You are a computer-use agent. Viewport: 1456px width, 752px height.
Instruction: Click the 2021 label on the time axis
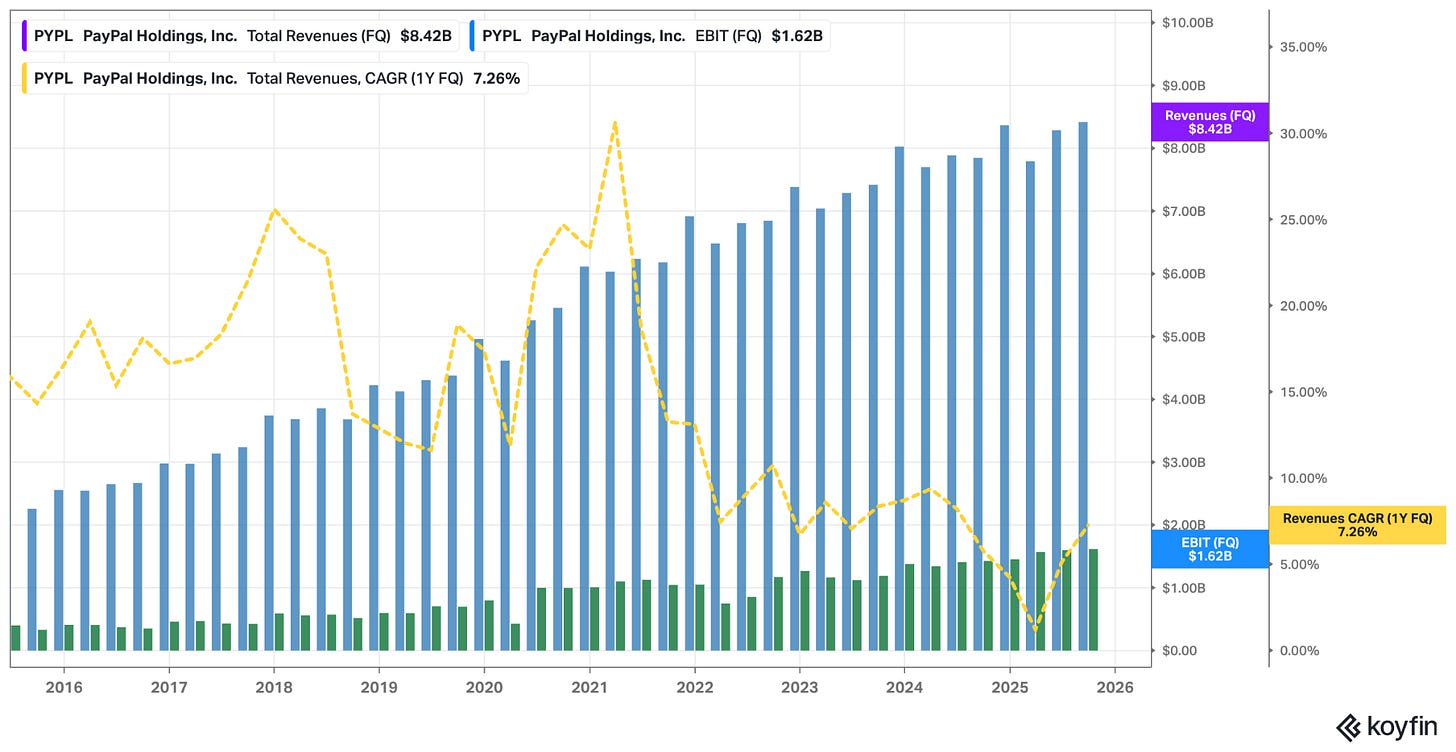[x=589, y=687]
